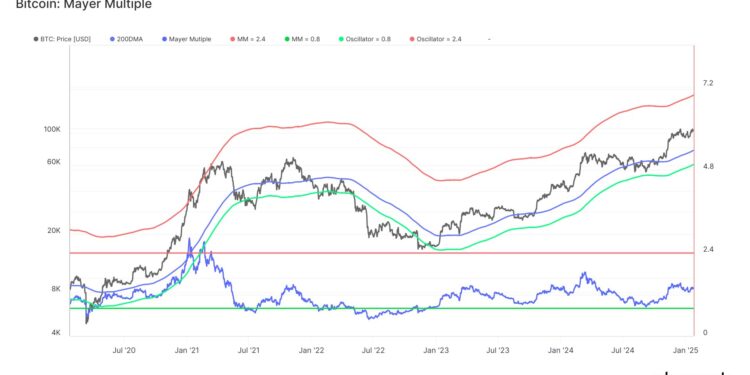Click the 100K price axis label
The height and width of the screenshot is (375, 750).
(x=52, y=130)
